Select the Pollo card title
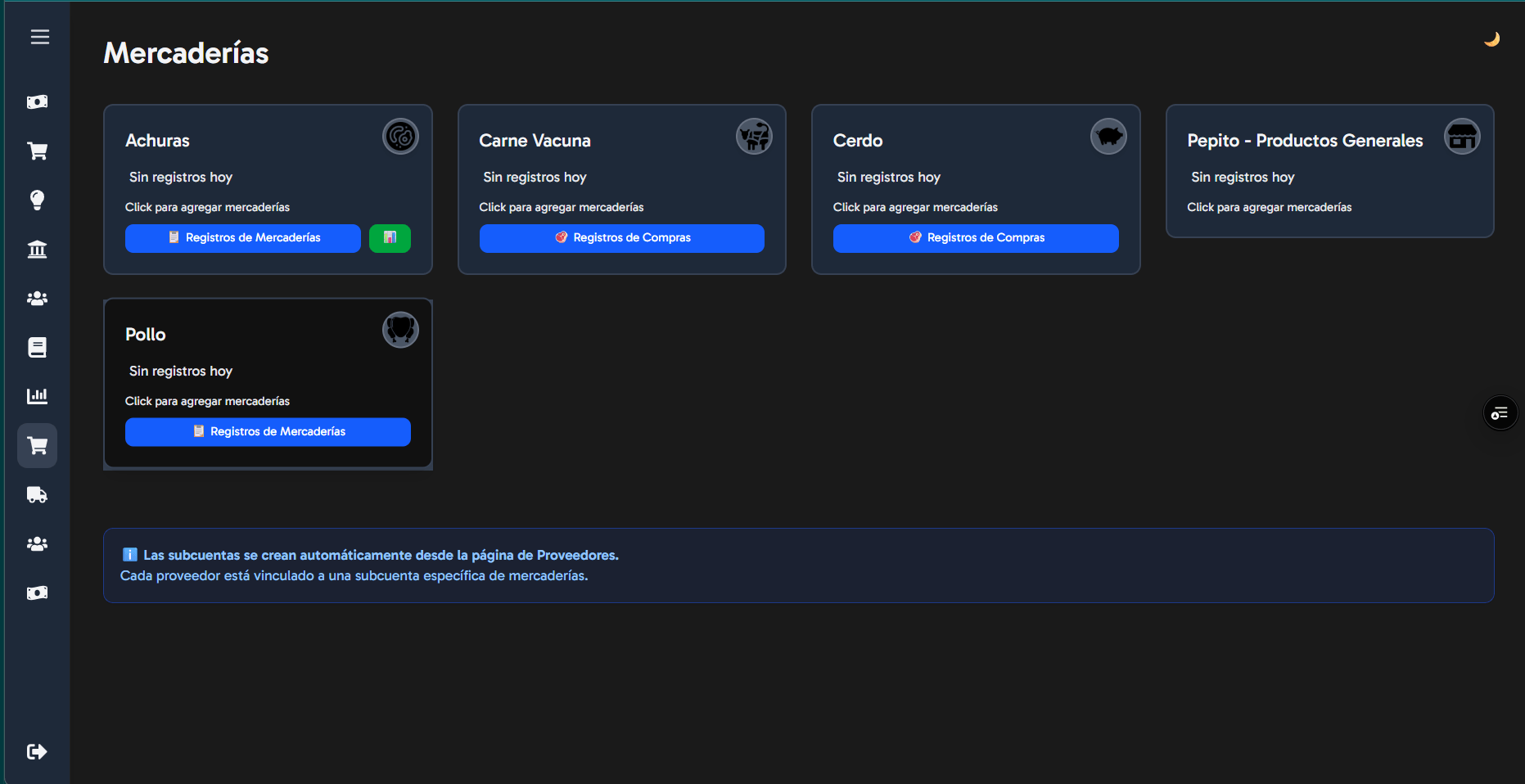This screenshot has width=1525, height=784. click(145, 335)
